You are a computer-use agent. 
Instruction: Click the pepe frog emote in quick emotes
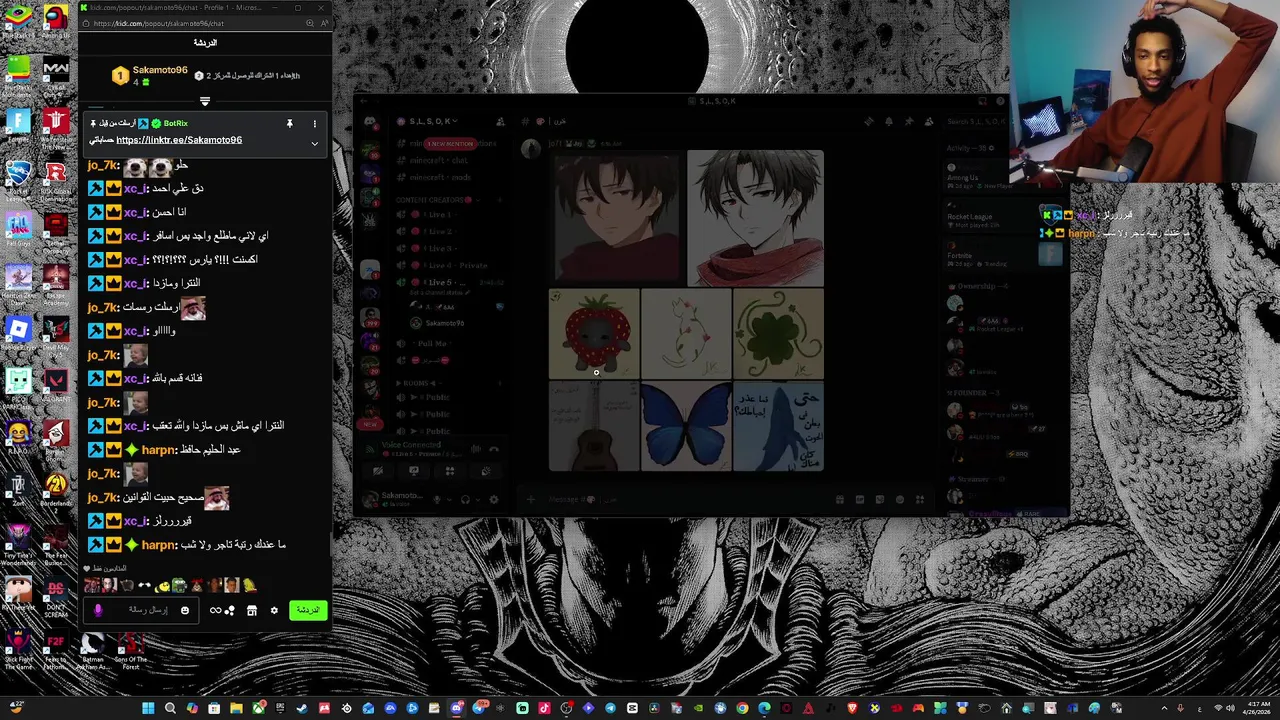click(178, 585)
